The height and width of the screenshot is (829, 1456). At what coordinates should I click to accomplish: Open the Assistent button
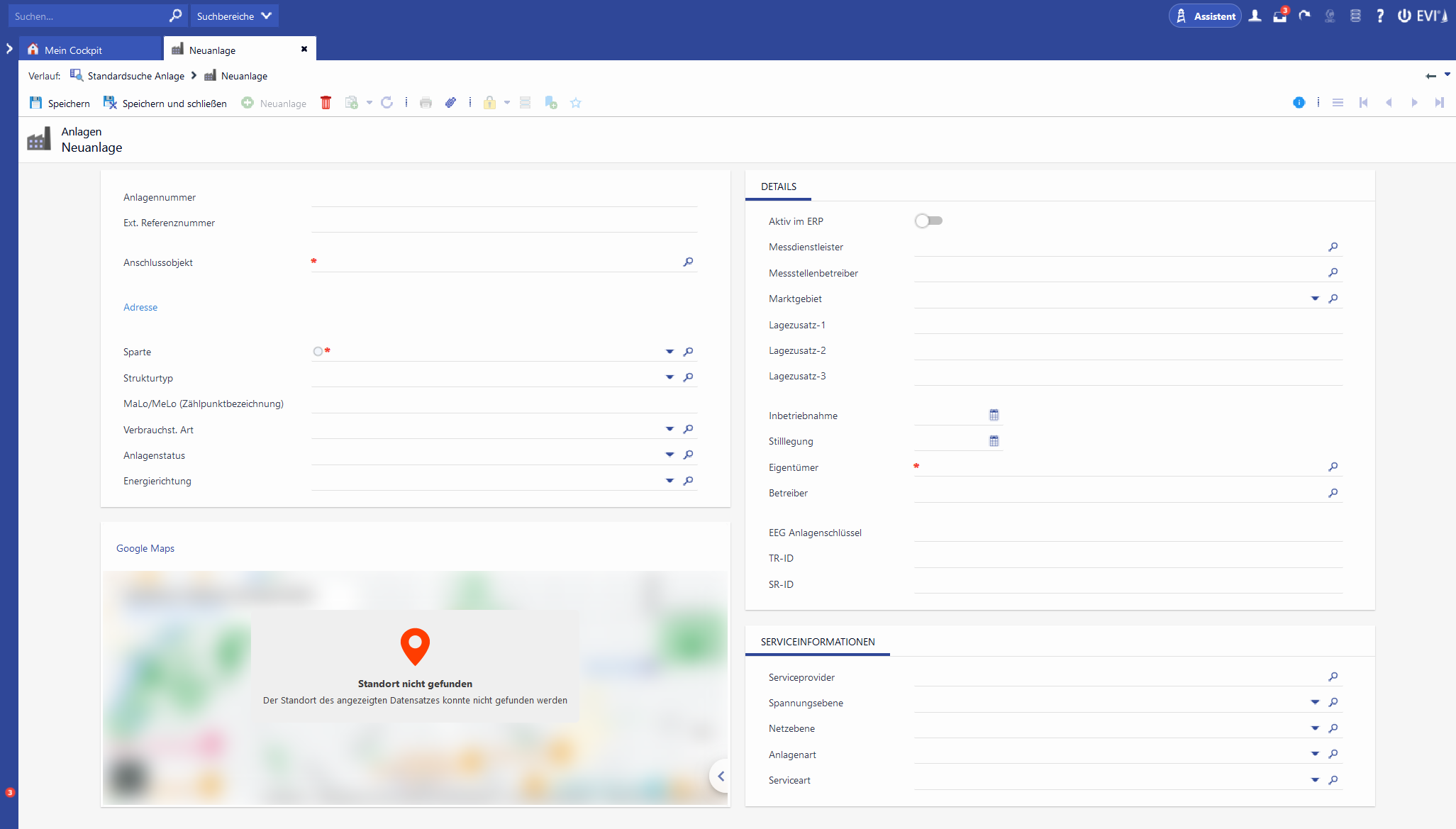[x=1205, y=16]
